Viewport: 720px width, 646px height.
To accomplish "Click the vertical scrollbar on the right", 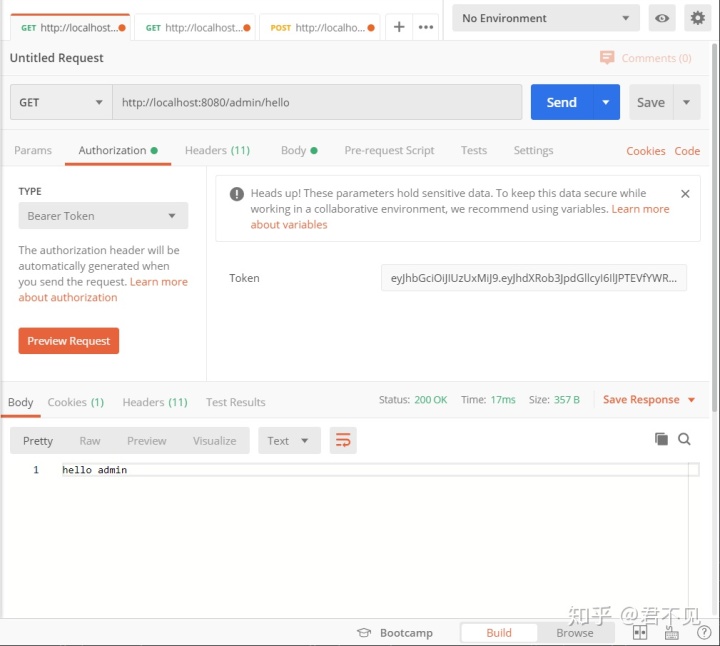I will (715, 227).
